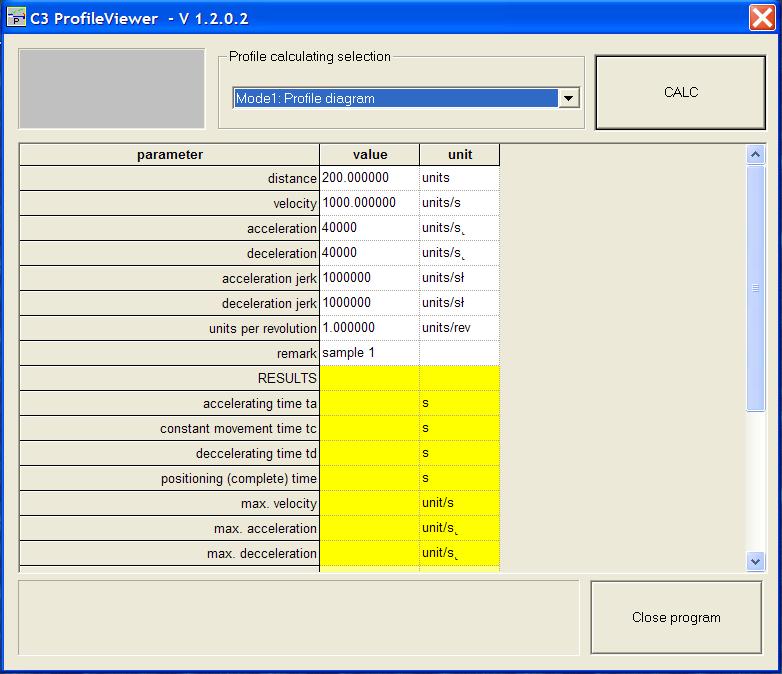782x674 pixels.
Task: Click the velocity row label
Action: pyautogui.click(x=170, y=203)
